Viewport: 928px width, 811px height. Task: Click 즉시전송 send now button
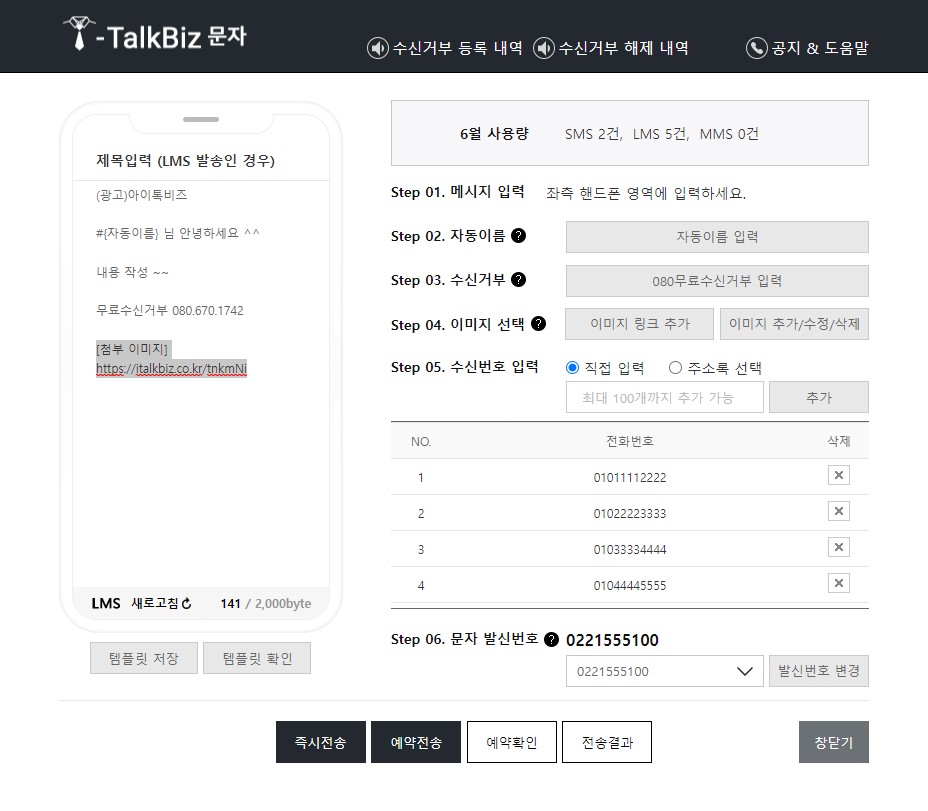(321, 742)
